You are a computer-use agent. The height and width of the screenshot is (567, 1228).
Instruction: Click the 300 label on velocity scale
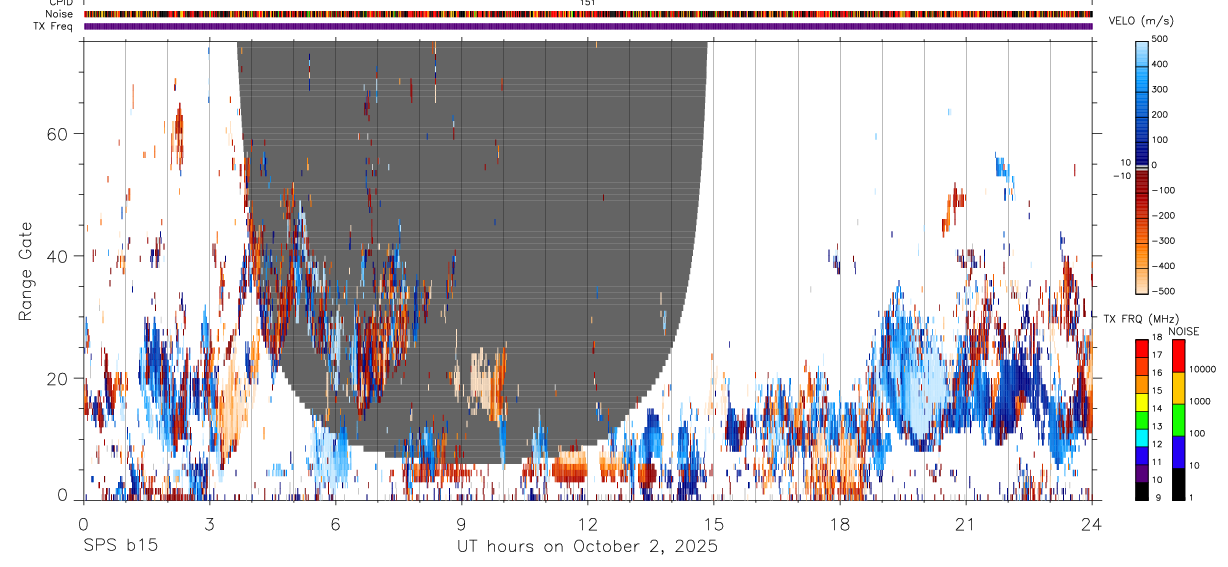click(1160, 89)
